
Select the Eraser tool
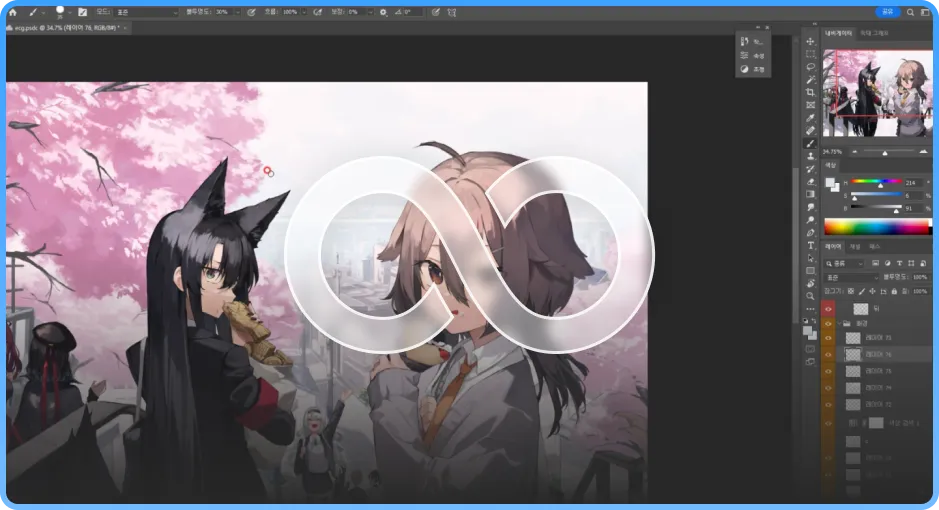coord(810,182)
